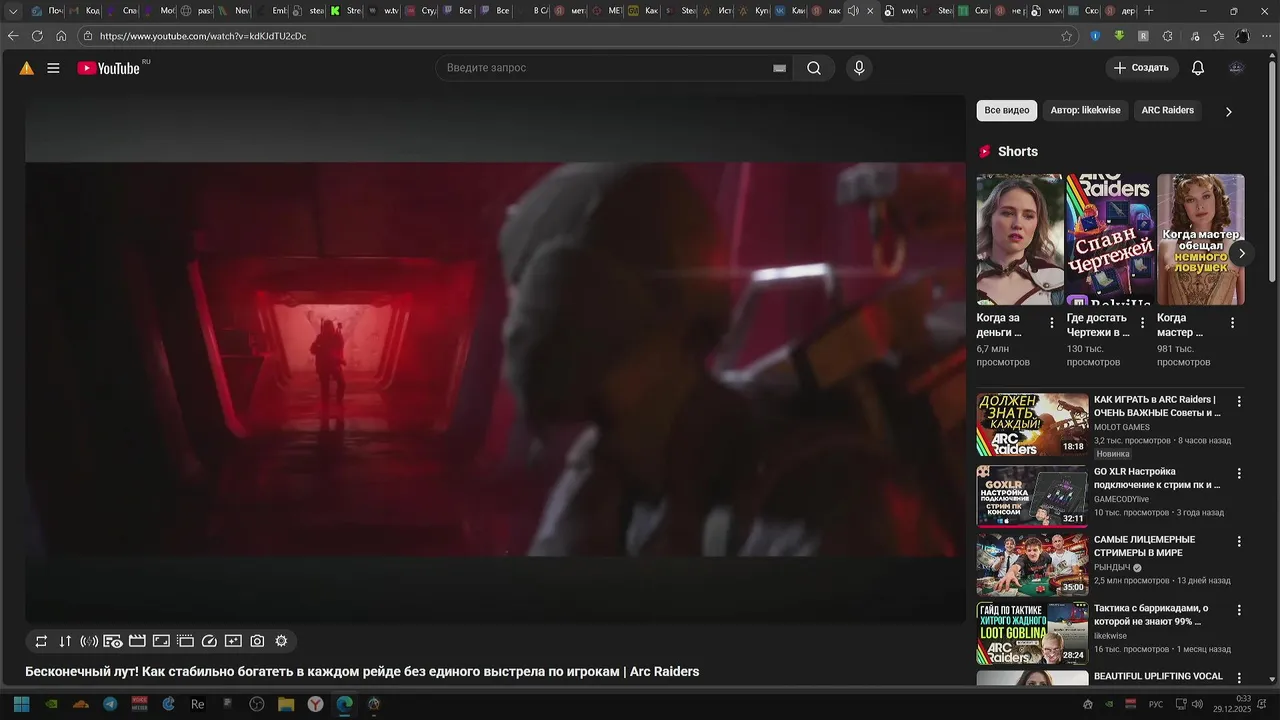
Task: Open menu for 'КАК ИГРАТЬ в ARC Raiders'
Action: tap(1239, 402)
